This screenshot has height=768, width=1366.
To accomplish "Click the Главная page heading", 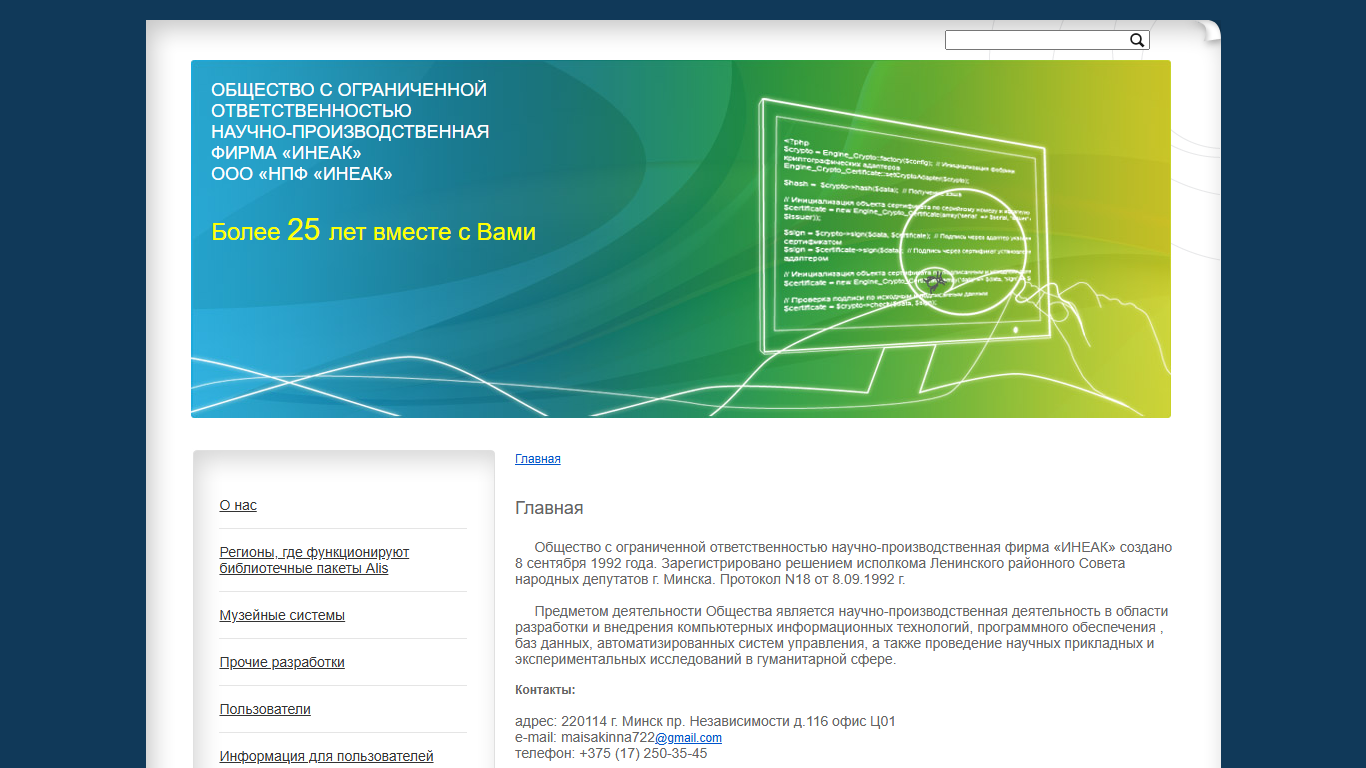I will pos(549,508).
